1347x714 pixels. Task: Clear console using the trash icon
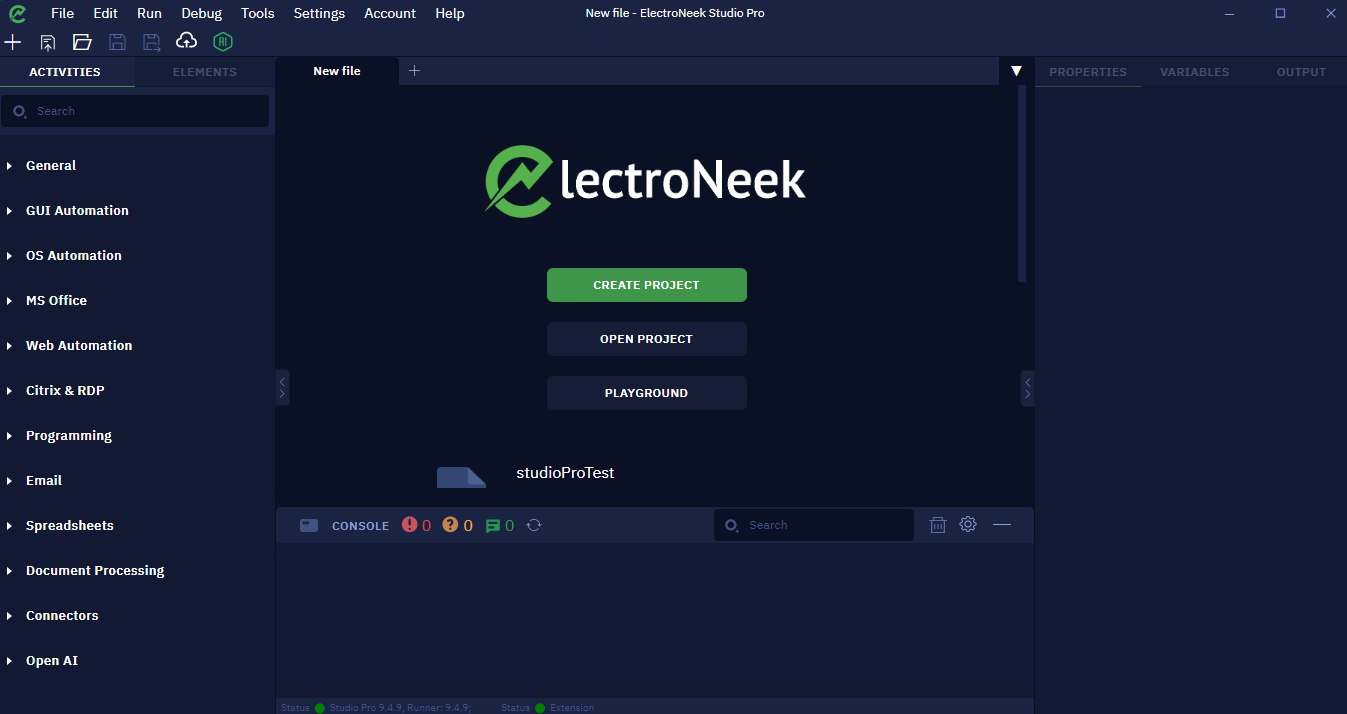click(938, 525)
